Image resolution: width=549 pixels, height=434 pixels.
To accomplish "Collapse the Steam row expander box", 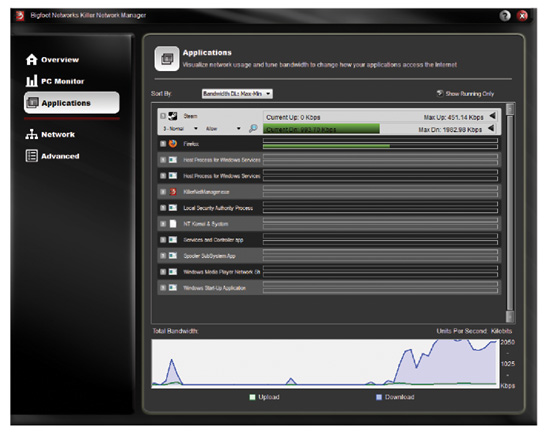I will (x=163, y=116).
